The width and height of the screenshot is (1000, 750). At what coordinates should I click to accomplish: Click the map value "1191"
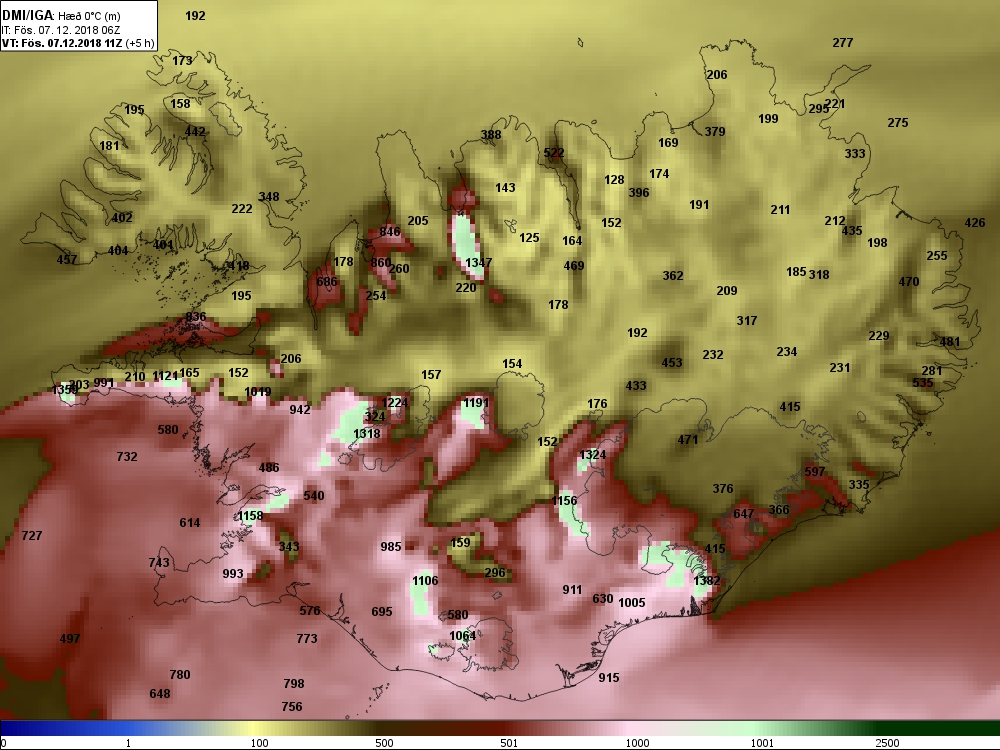pos(476,402)
